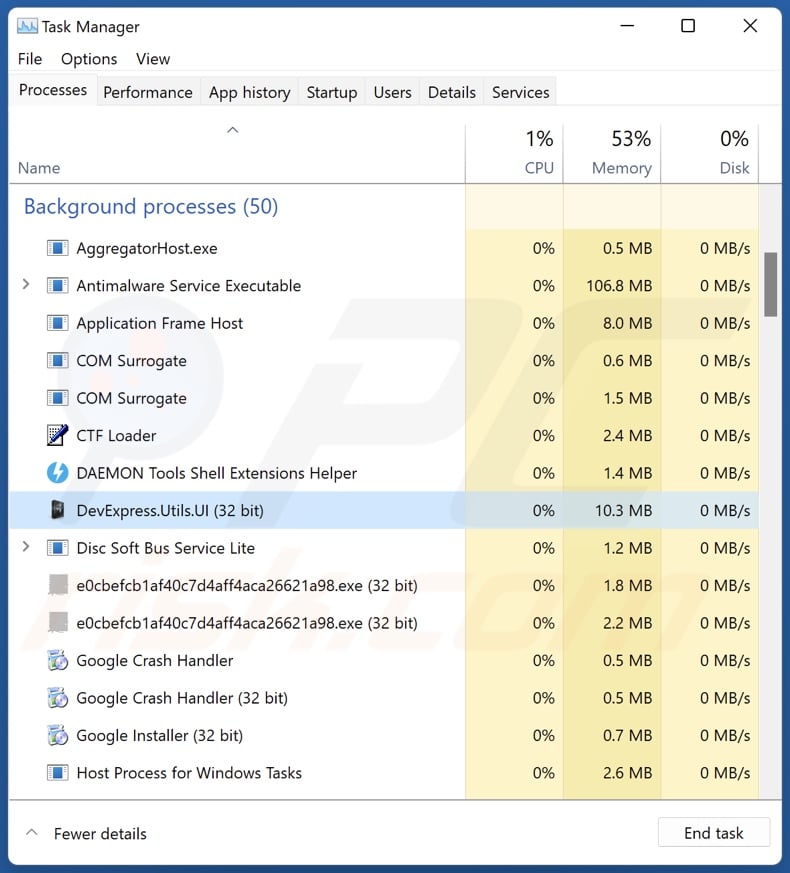Click the 1.2 MB memory value
The image size is (790, 873).
tap(627, 548)
